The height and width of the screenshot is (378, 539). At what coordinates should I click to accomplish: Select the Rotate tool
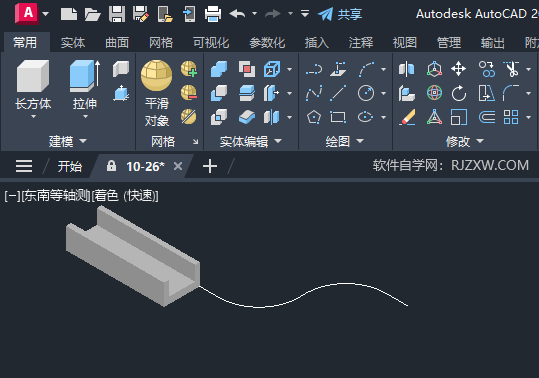[x=459, y=93]
